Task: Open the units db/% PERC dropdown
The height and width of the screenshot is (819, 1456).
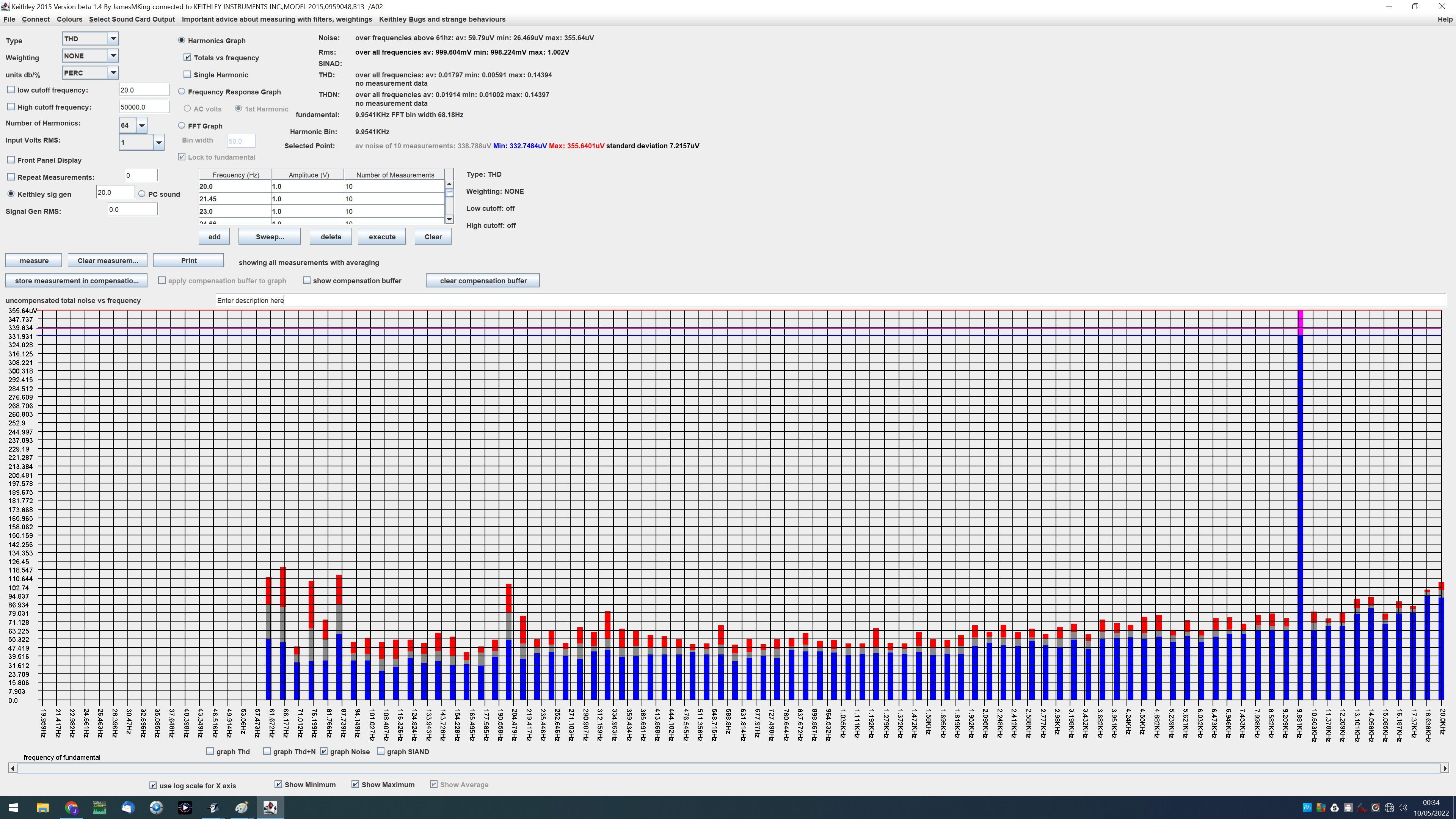Action: click(x=113, y=72)
